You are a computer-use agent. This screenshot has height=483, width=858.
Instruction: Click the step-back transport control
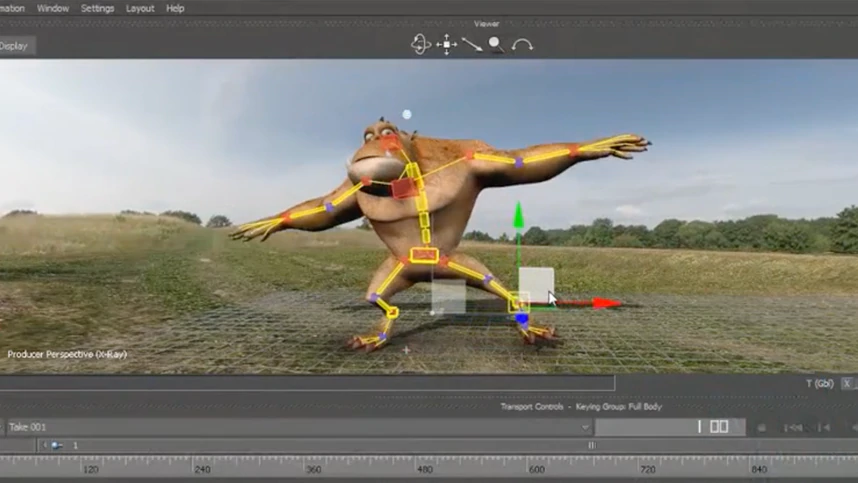point(794,427)
